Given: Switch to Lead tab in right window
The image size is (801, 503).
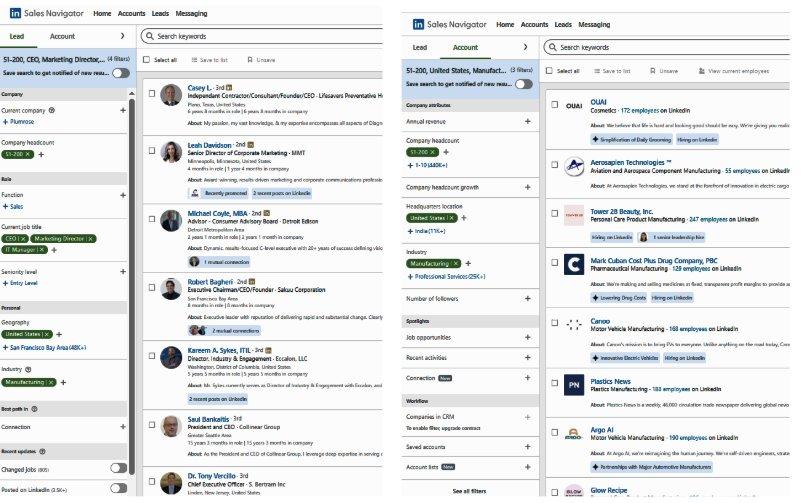Looking at the screenshot, I should tap(420, 47).
